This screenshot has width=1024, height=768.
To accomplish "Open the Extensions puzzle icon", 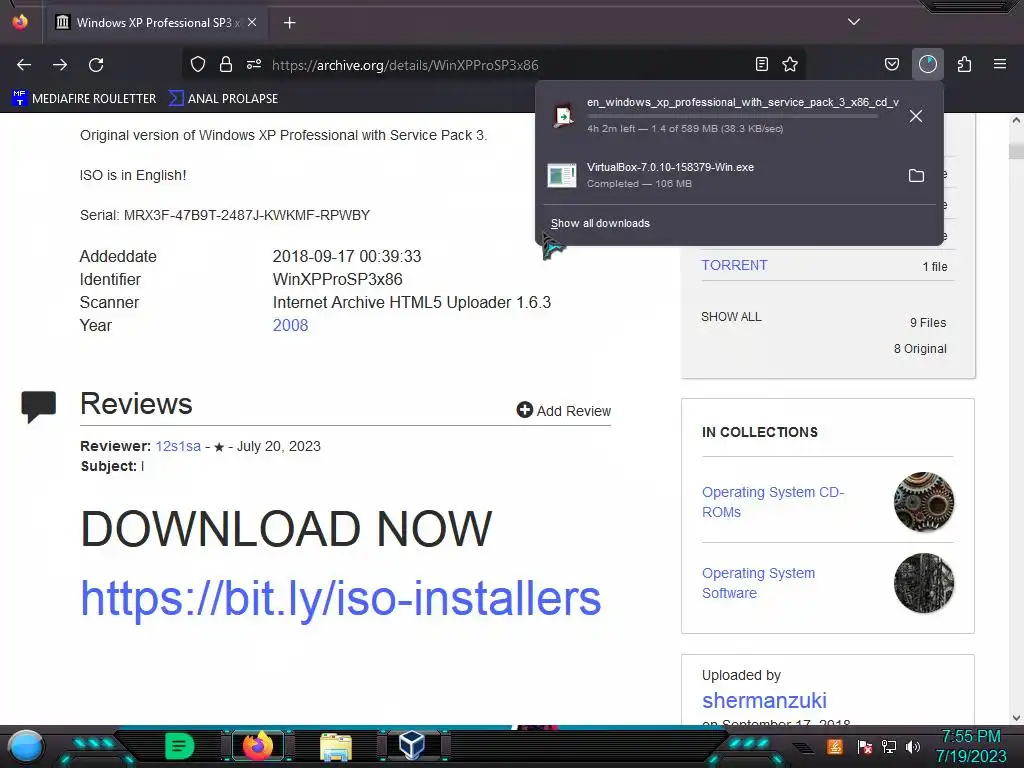I will (964, 64).
